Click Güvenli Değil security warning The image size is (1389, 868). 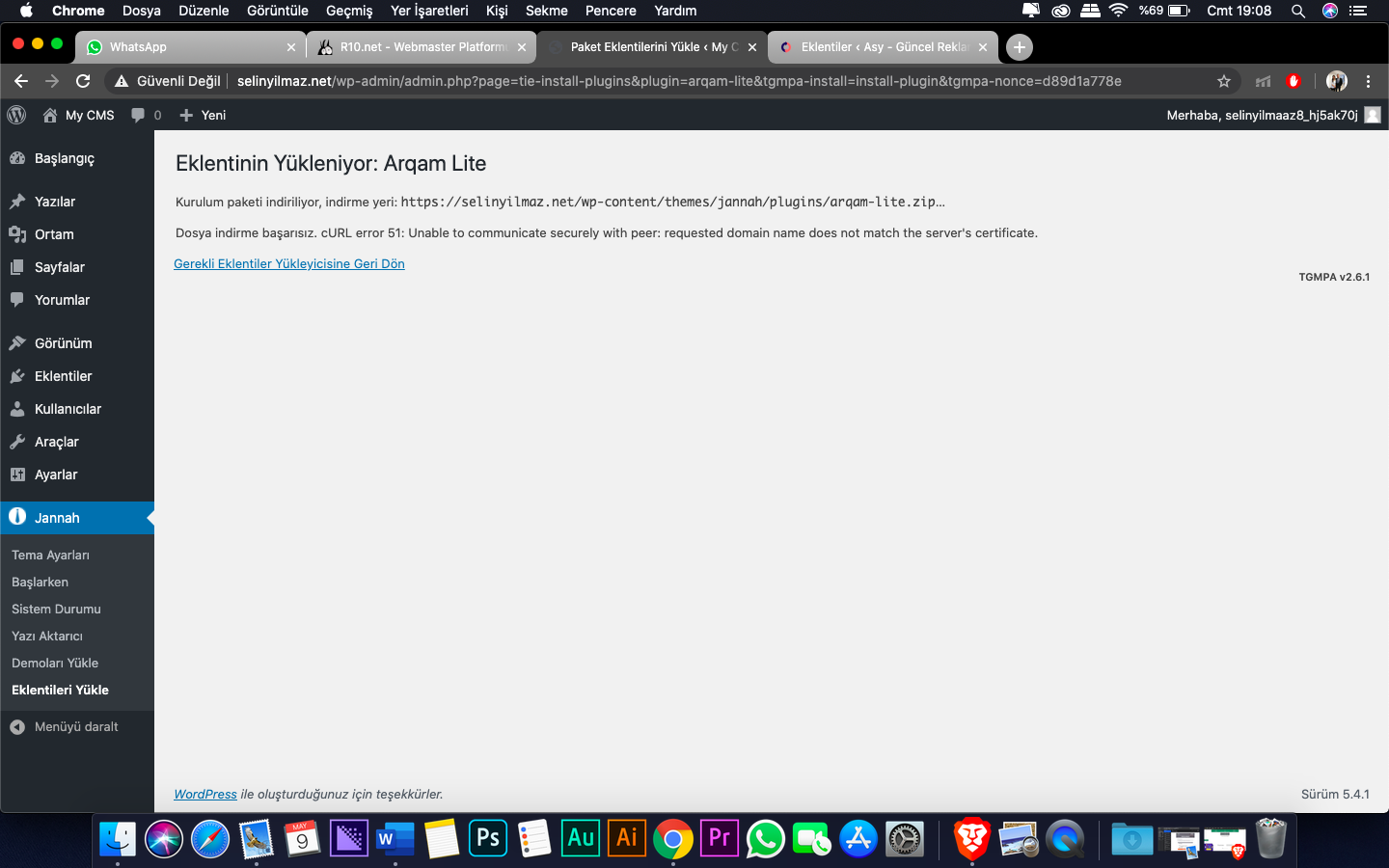point(168,81)
